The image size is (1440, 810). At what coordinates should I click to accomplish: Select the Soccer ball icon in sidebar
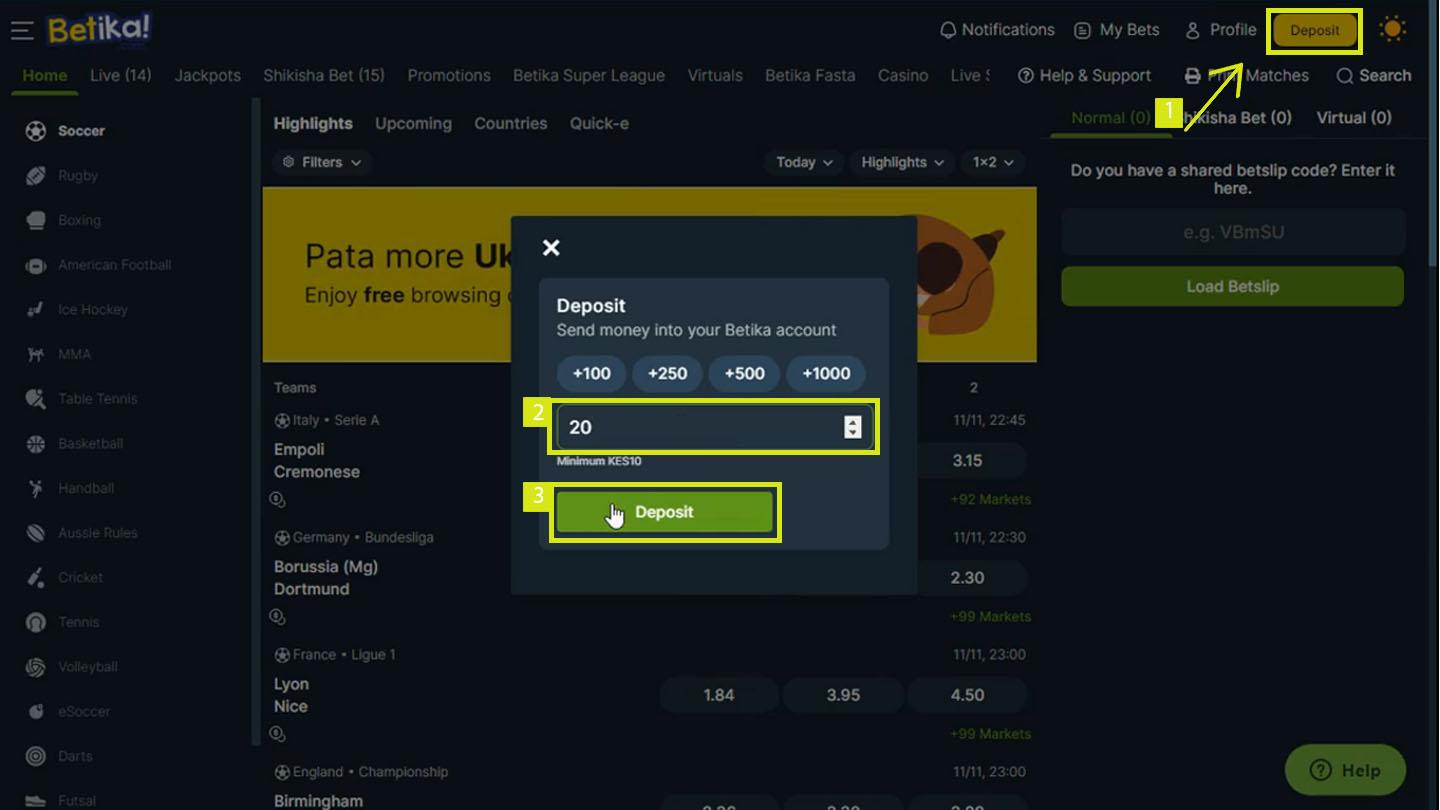36,131
